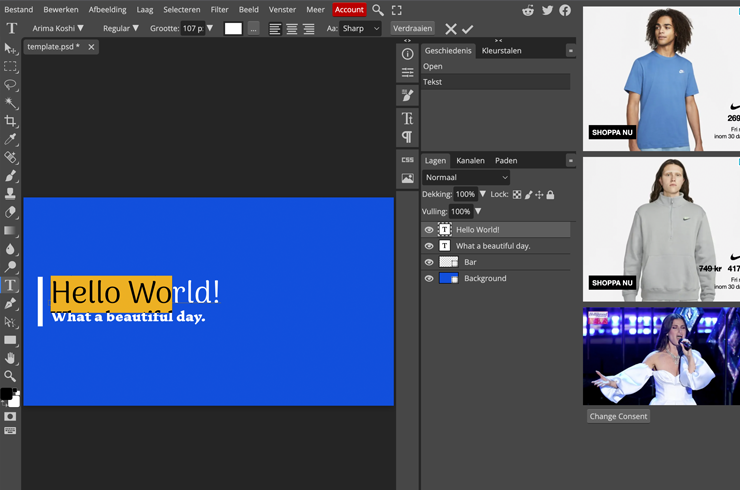Select the Rectangular Marquee tool
Viewport: 740px width, 490px height.
coord(10,67)
